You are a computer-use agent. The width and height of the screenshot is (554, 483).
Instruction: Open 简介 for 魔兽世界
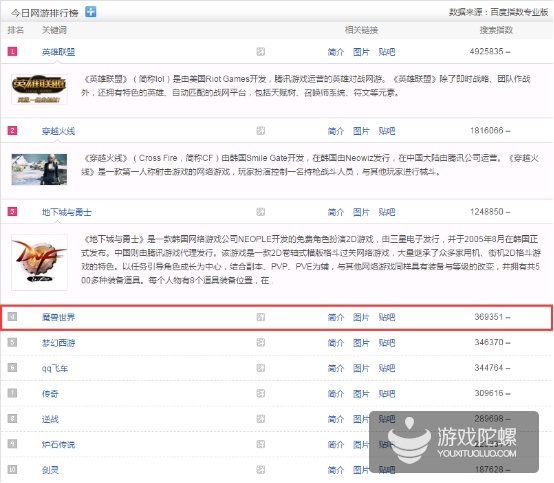(336, 317)
